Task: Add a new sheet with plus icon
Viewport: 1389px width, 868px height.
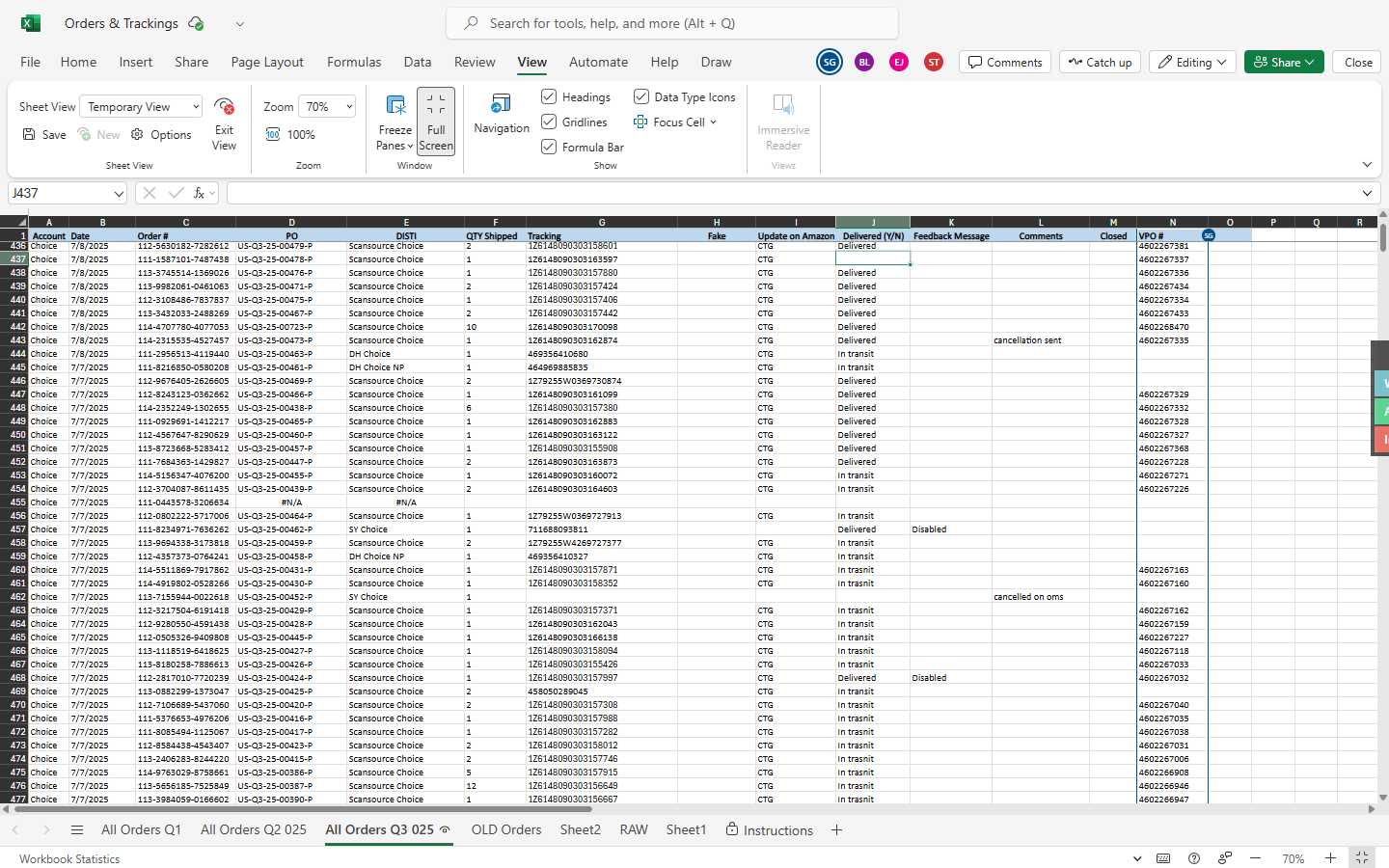Action: point(836,830)
